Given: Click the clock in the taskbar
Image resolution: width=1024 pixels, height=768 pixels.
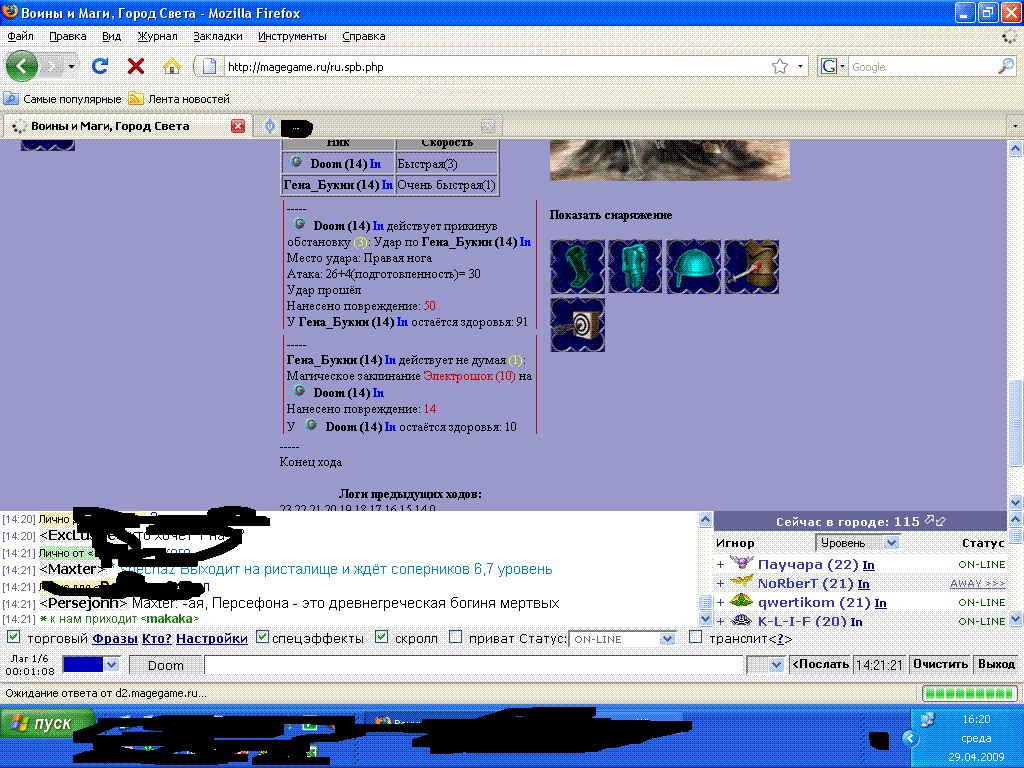Looking at the screenshot, I should [976, 719].
